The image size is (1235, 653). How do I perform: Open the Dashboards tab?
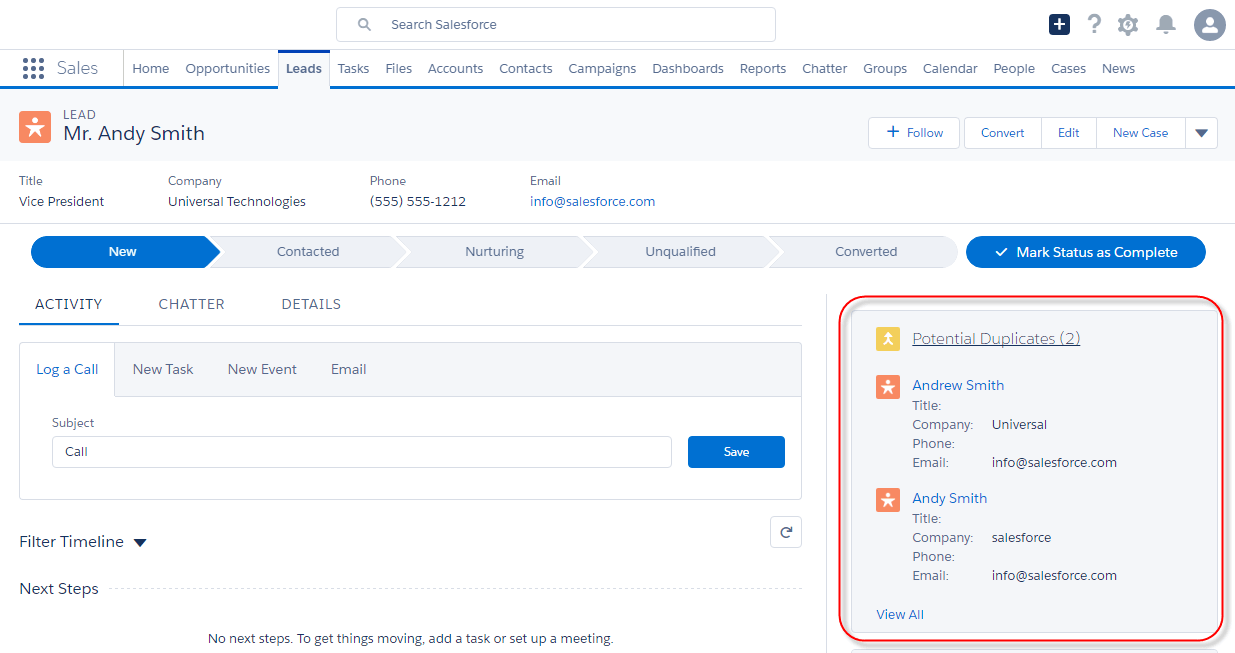(688, 68)
